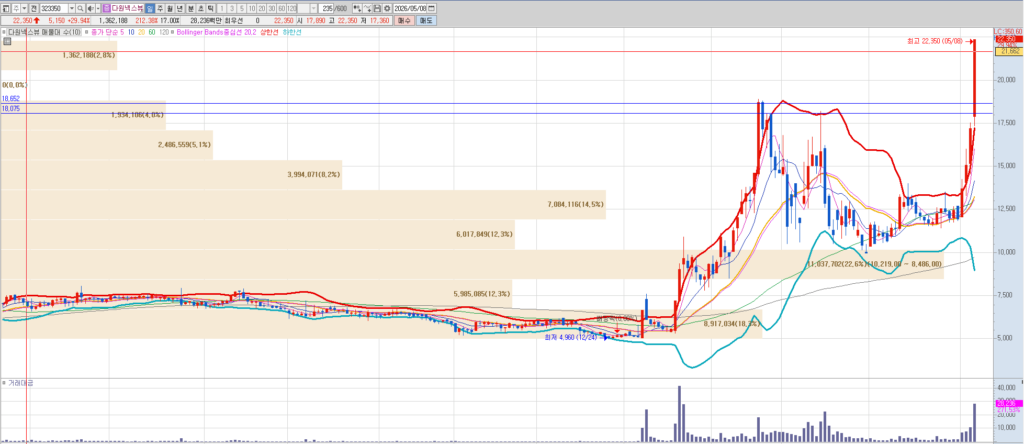The width and height of the screenshot is (1024, 444).
Task: Switch to tick (틱) chart period
Action: (x=210, y=8)
